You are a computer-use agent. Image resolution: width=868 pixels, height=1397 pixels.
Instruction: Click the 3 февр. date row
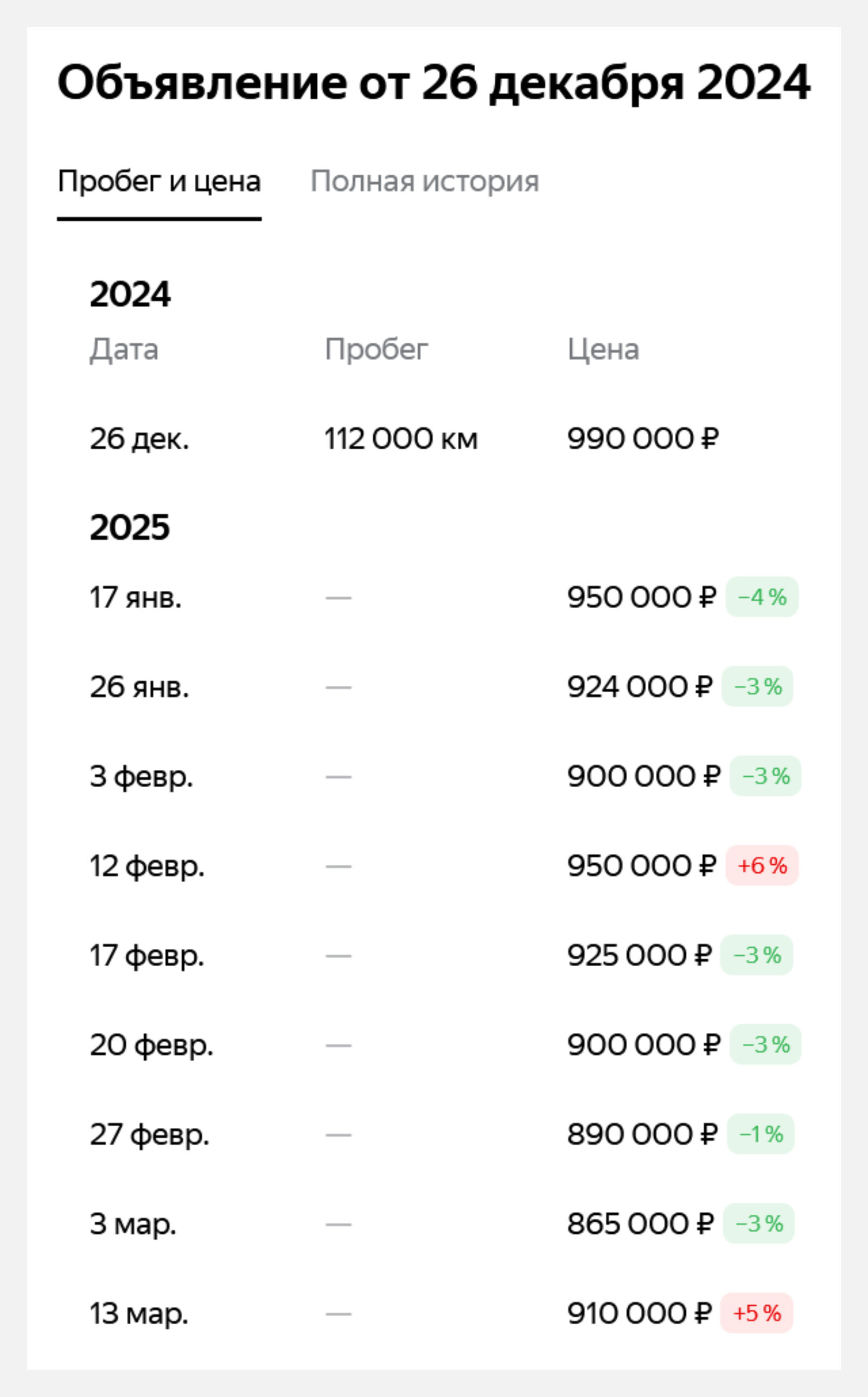click(434, 776)
